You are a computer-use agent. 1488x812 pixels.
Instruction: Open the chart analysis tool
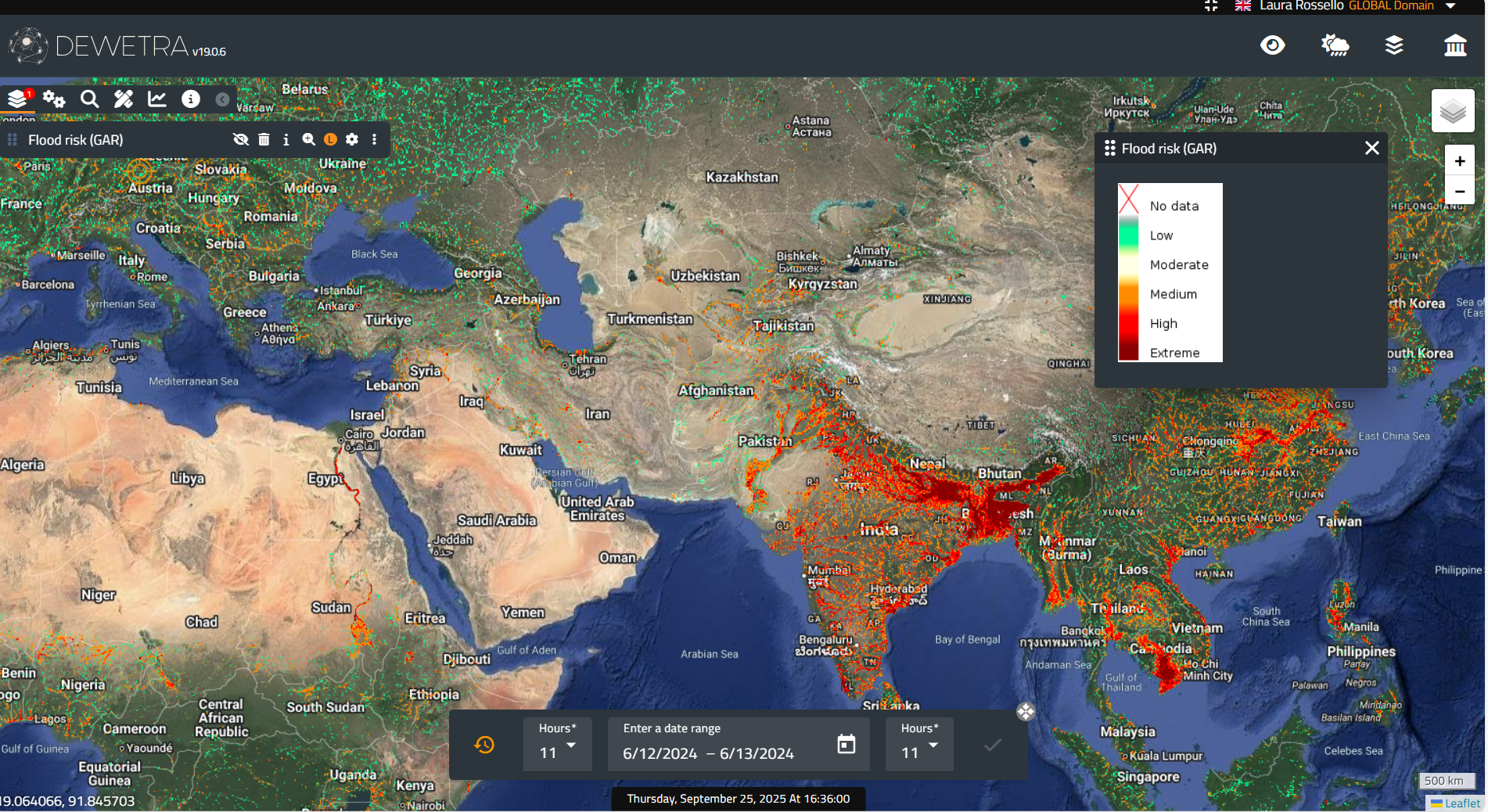[x=157, y=99]
